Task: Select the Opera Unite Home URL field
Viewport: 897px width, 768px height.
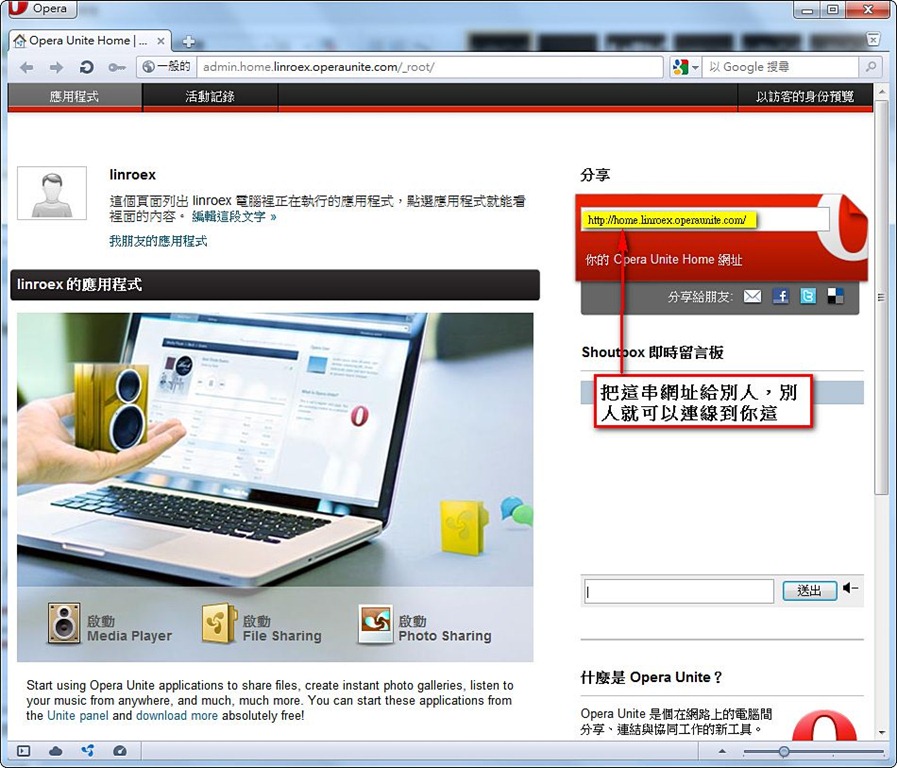Action: pyautogui.click(x=705, y=220)
